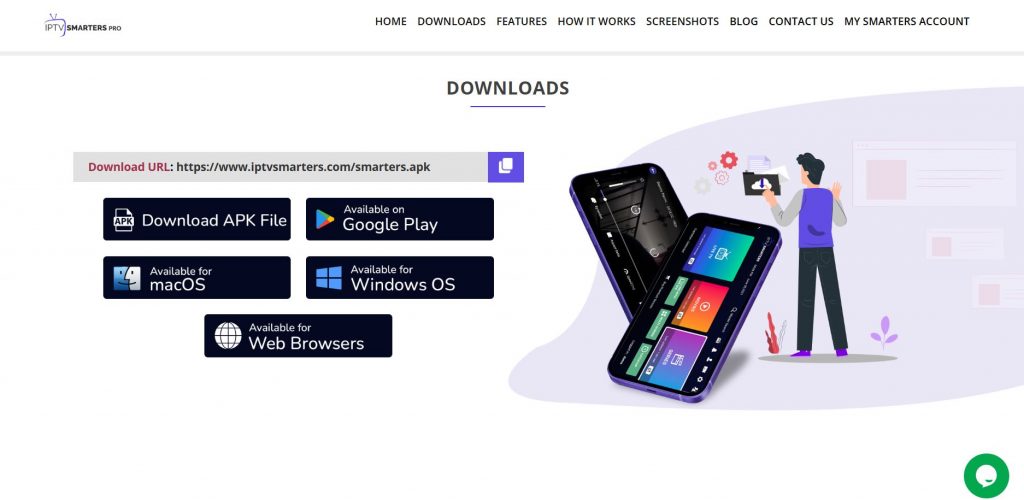The height and width of the screenshot is (500, 1024).
Task: Click the Windows logo icon
Action: coord(329,278)
